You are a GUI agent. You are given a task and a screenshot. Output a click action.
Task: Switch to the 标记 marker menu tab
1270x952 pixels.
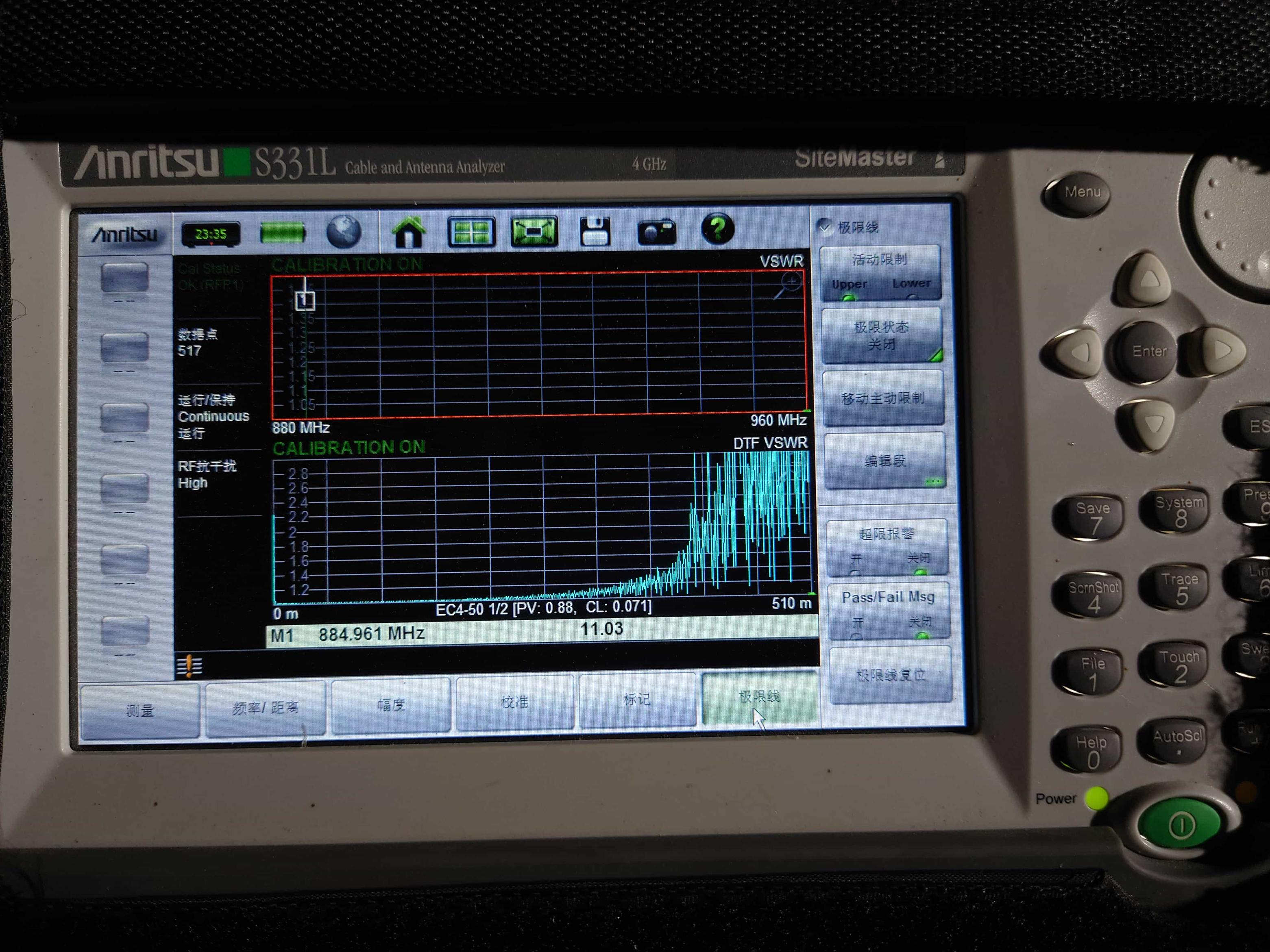point(637,700)
